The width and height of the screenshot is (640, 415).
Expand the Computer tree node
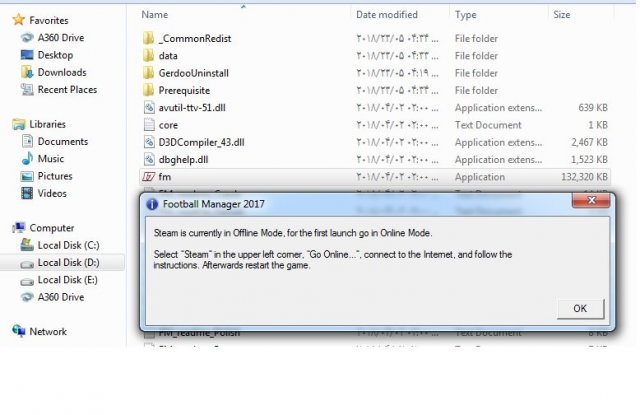pyautogui.click(x=51, y=228)
